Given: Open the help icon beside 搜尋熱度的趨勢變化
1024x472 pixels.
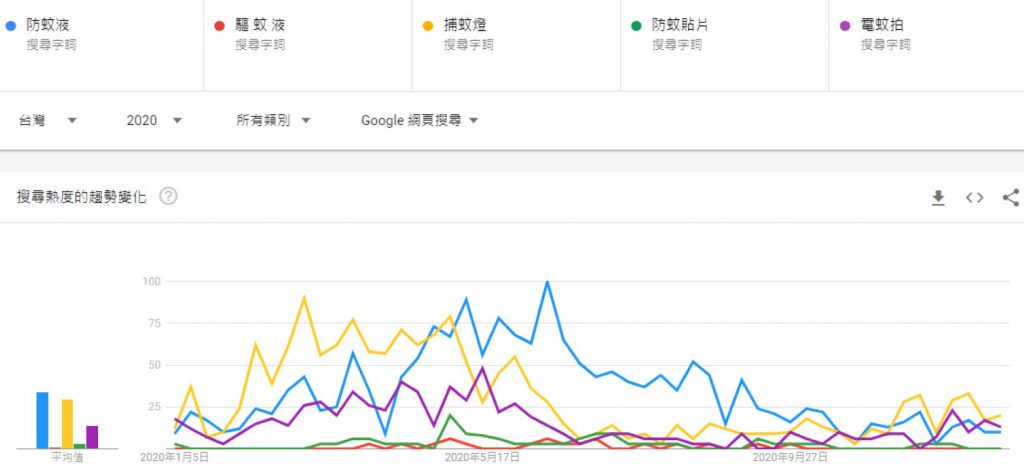Looking at the screenshot, I should [x=168, y=196].
